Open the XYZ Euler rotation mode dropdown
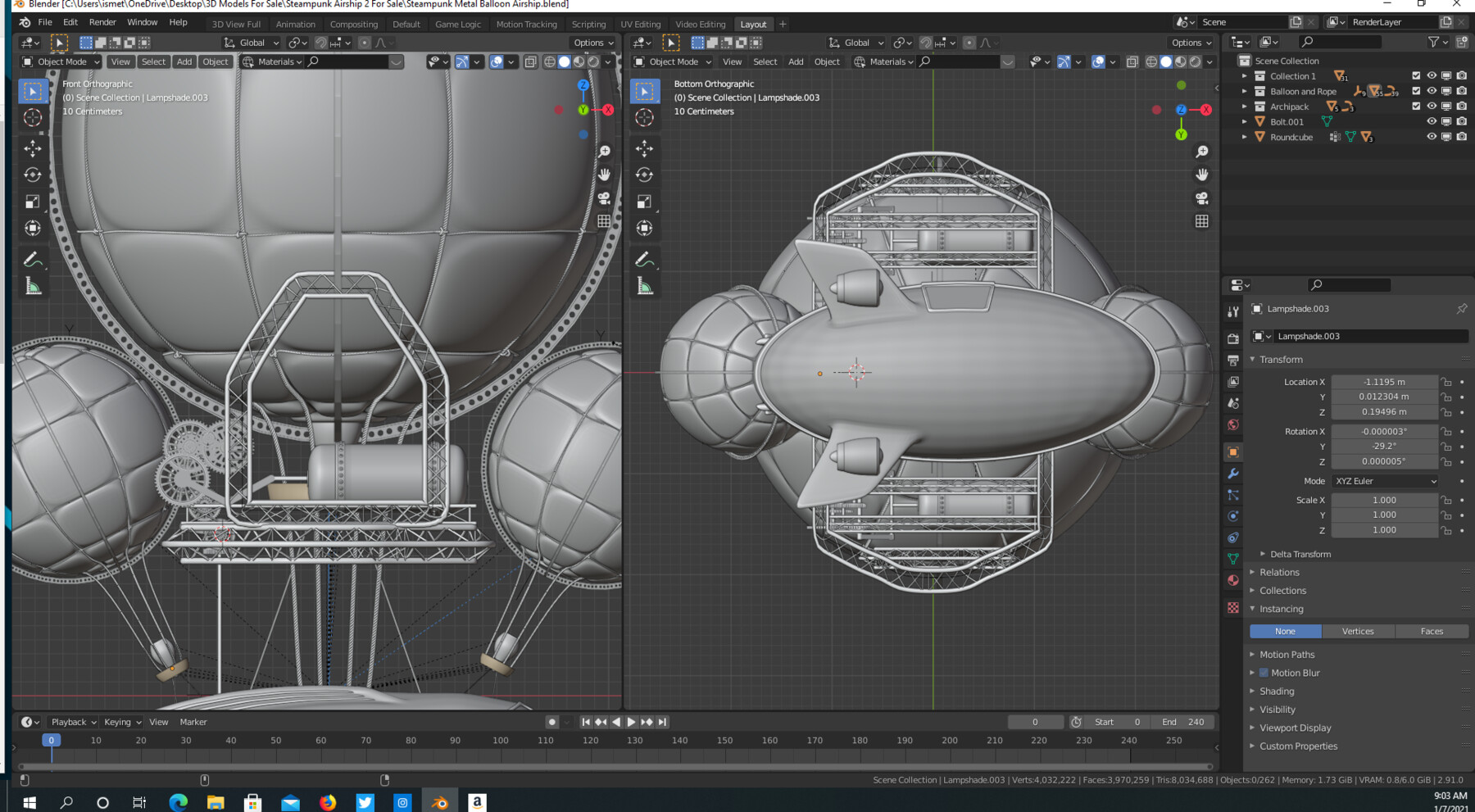 coord(1384,481)
